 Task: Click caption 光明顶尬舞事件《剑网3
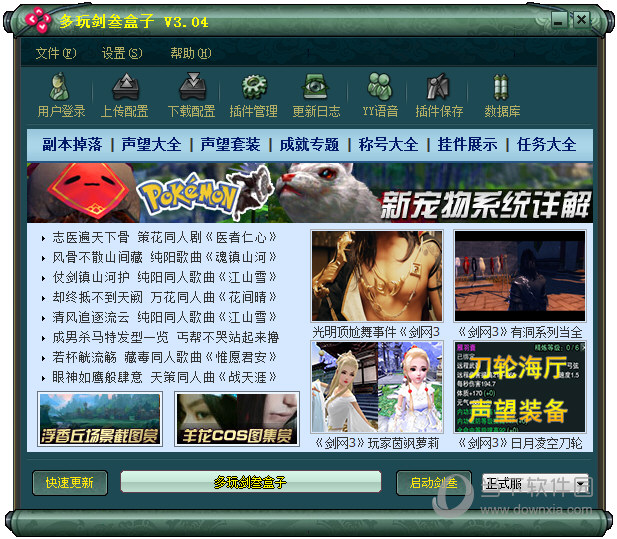click(x=376, y=332)
